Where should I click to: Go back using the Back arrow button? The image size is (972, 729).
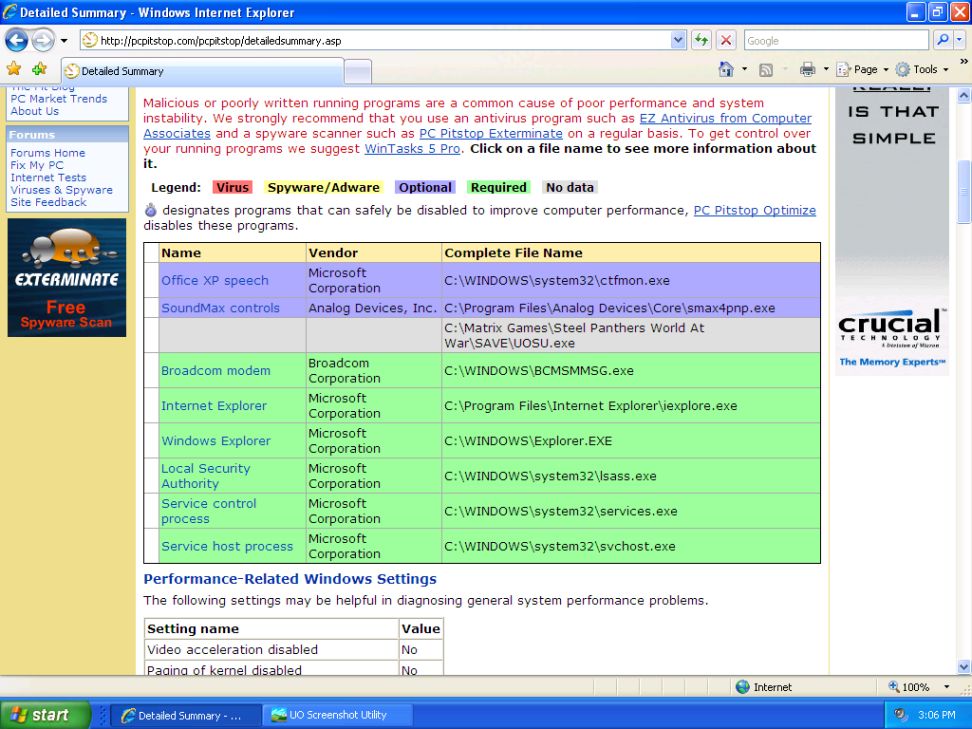(17, 41)
